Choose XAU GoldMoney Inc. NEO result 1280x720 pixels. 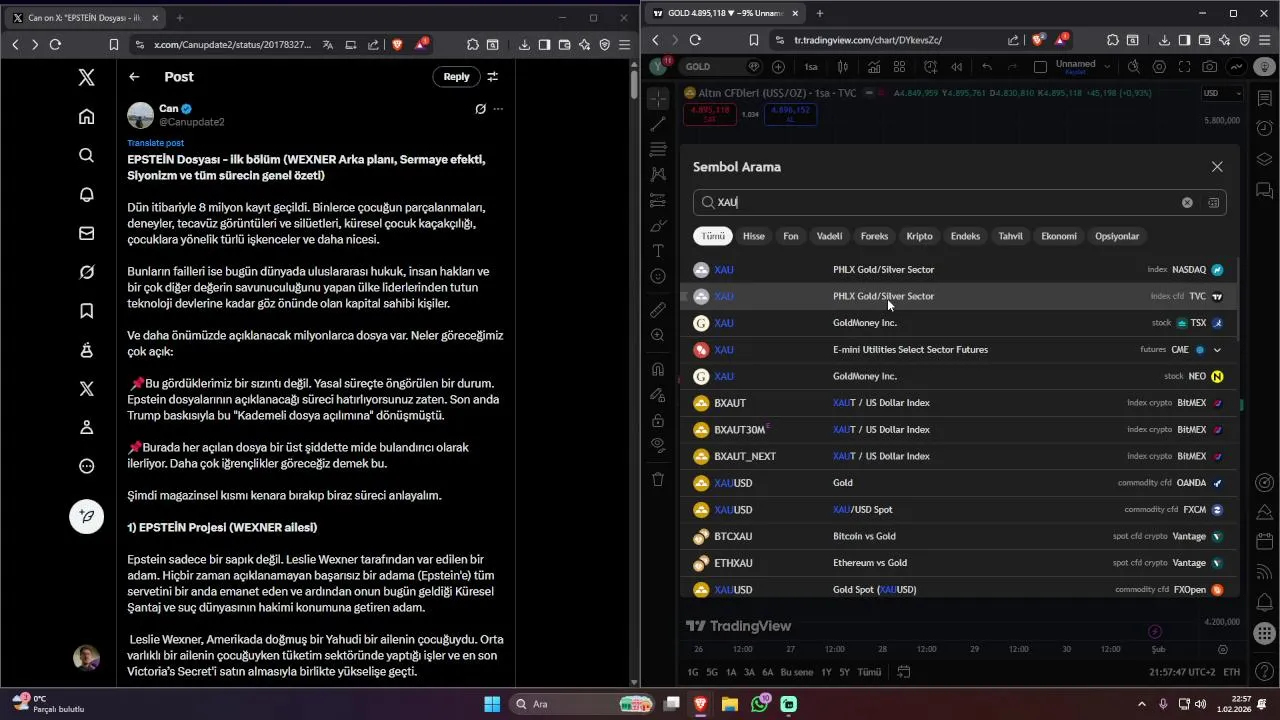(958, 376)
